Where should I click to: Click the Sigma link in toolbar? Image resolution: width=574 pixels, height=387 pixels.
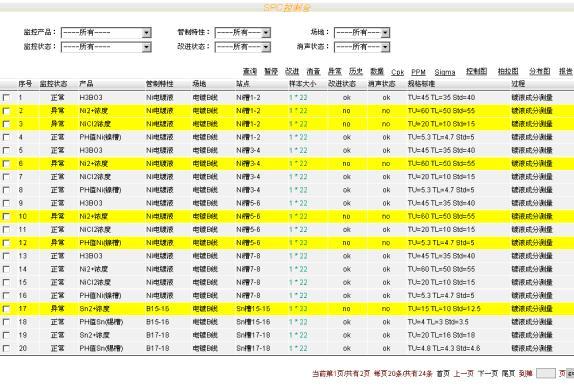pos(445,72)
